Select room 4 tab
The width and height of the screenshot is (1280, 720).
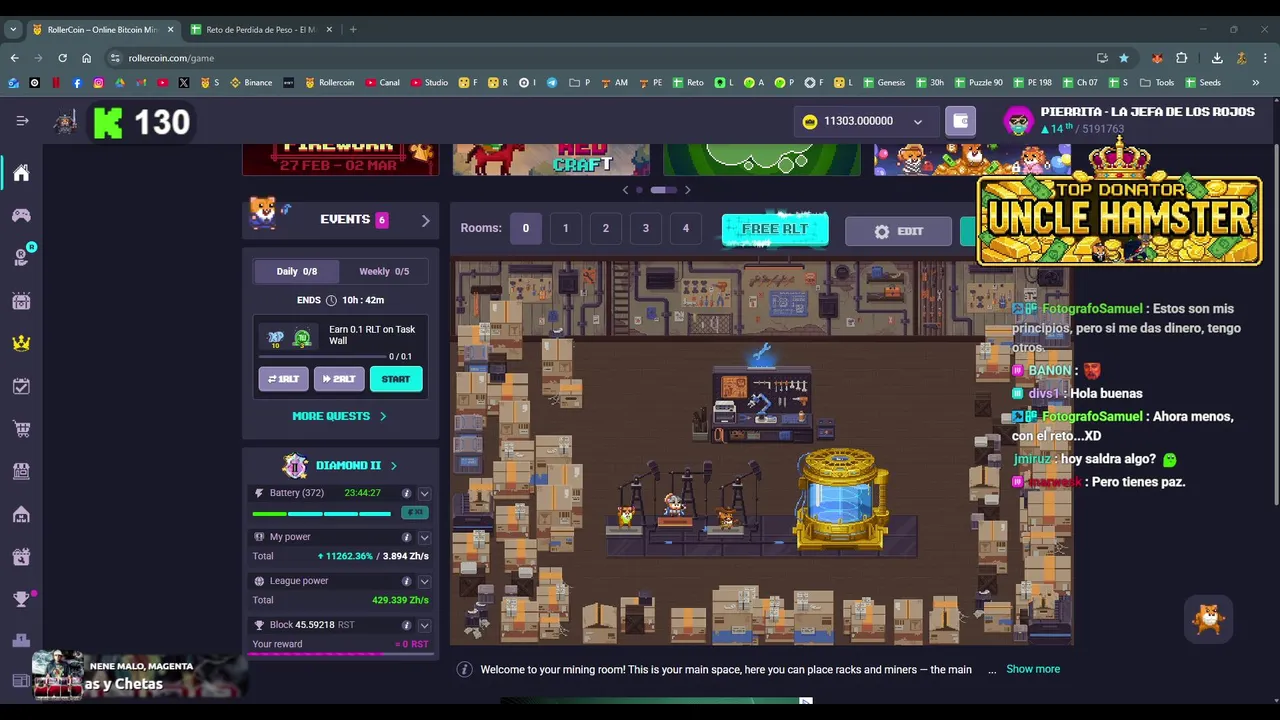(686, 229)
